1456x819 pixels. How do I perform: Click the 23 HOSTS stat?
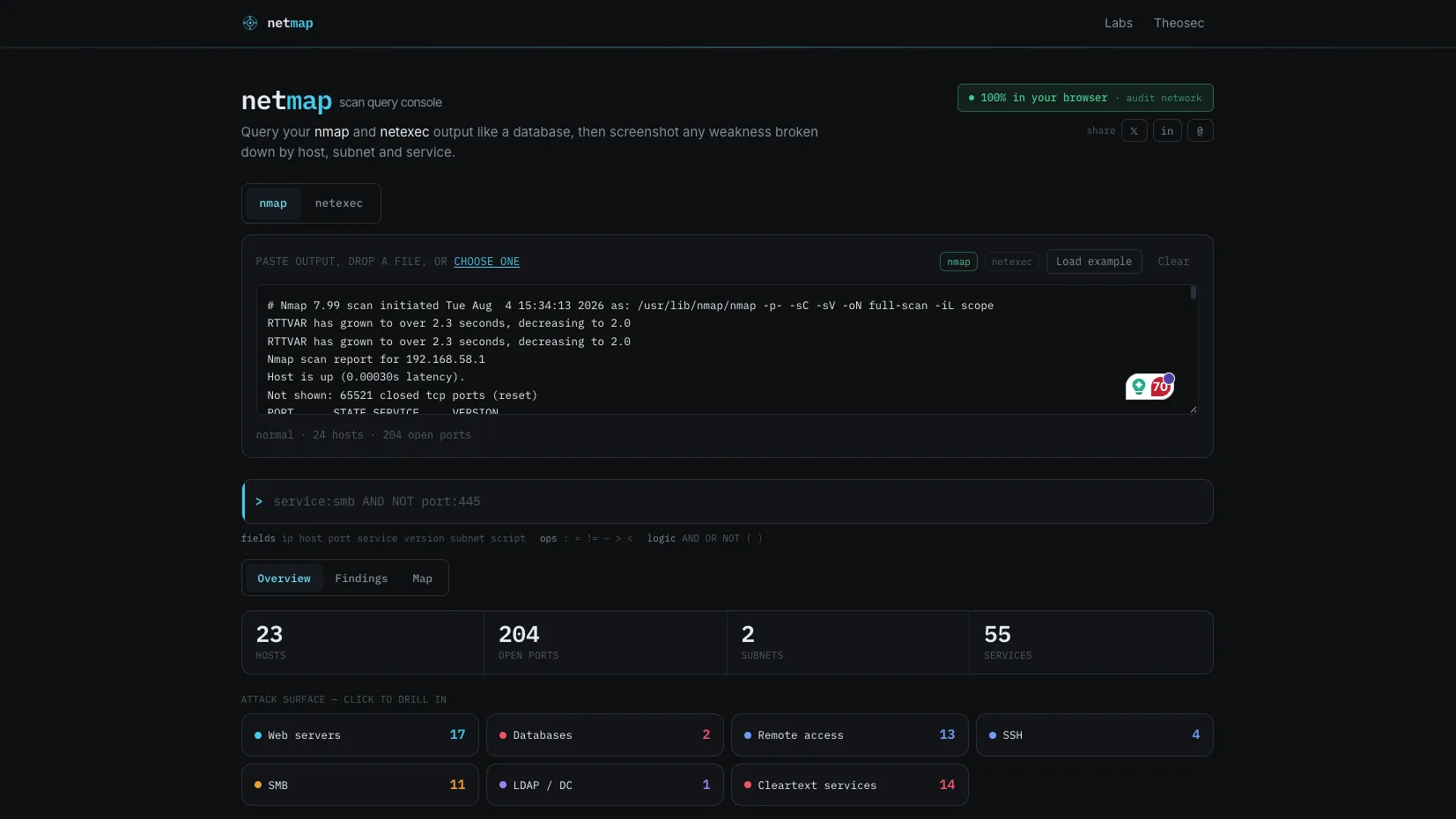(363, 642)
